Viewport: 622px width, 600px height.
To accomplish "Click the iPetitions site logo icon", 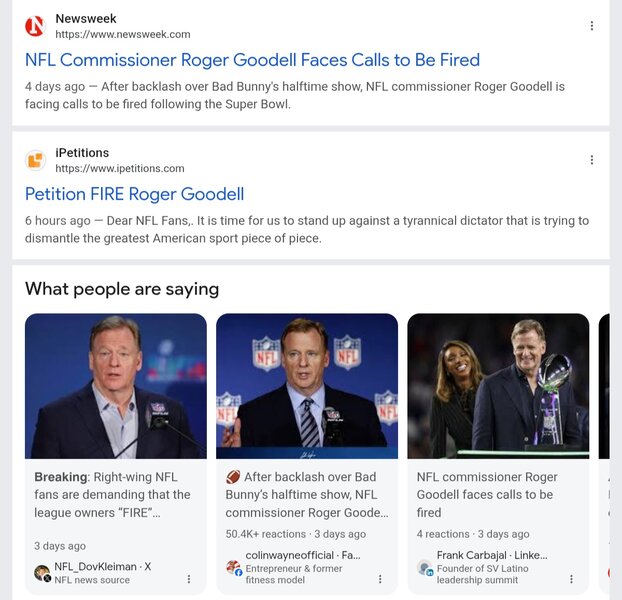I will point(35,160).
